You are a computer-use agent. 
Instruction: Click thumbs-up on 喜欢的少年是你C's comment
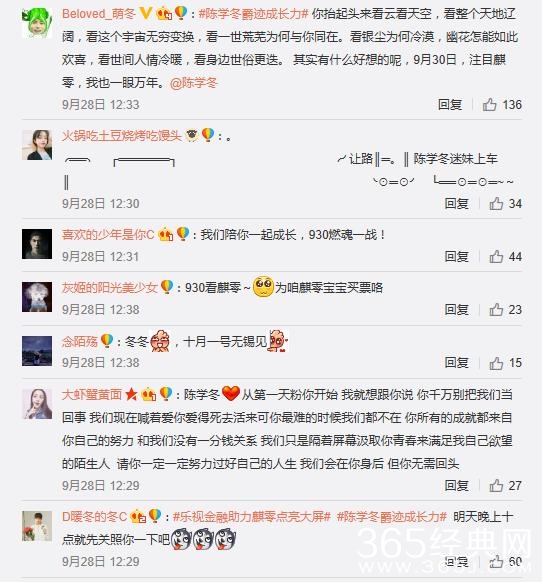[x=496, y=256]
